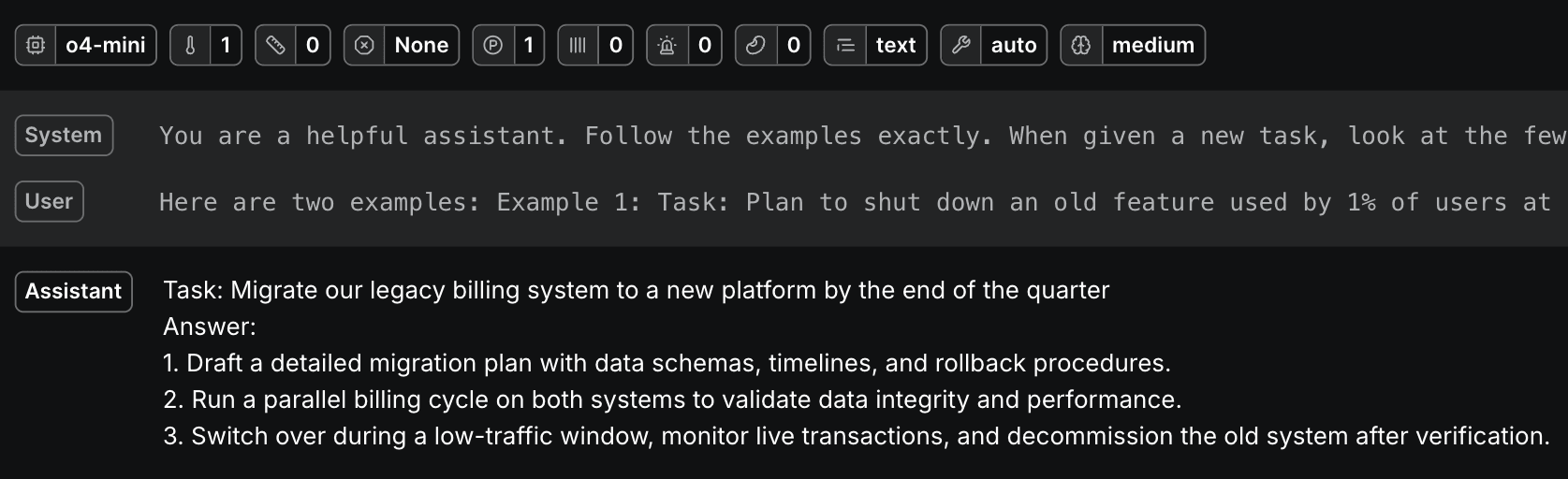This screenshot has height=479, width=1568.
Task: Click the siren presence penalty icon
Action: pos(667,45)
